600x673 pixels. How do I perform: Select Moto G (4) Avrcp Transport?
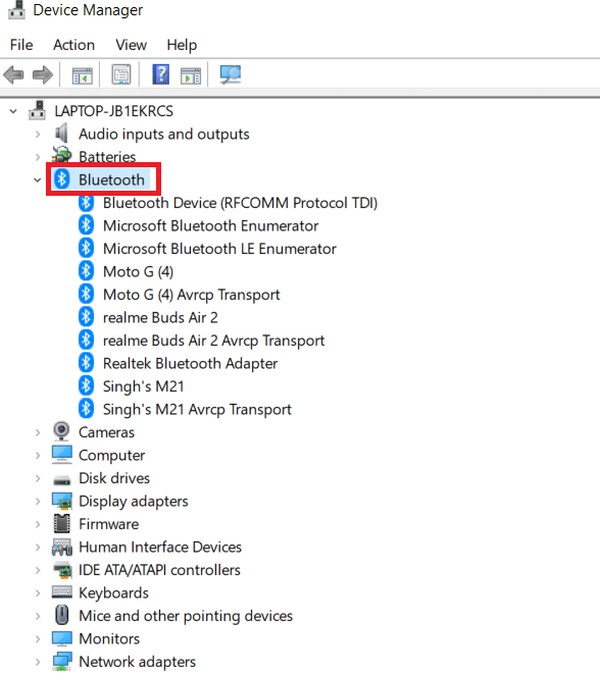click(191, 294)
